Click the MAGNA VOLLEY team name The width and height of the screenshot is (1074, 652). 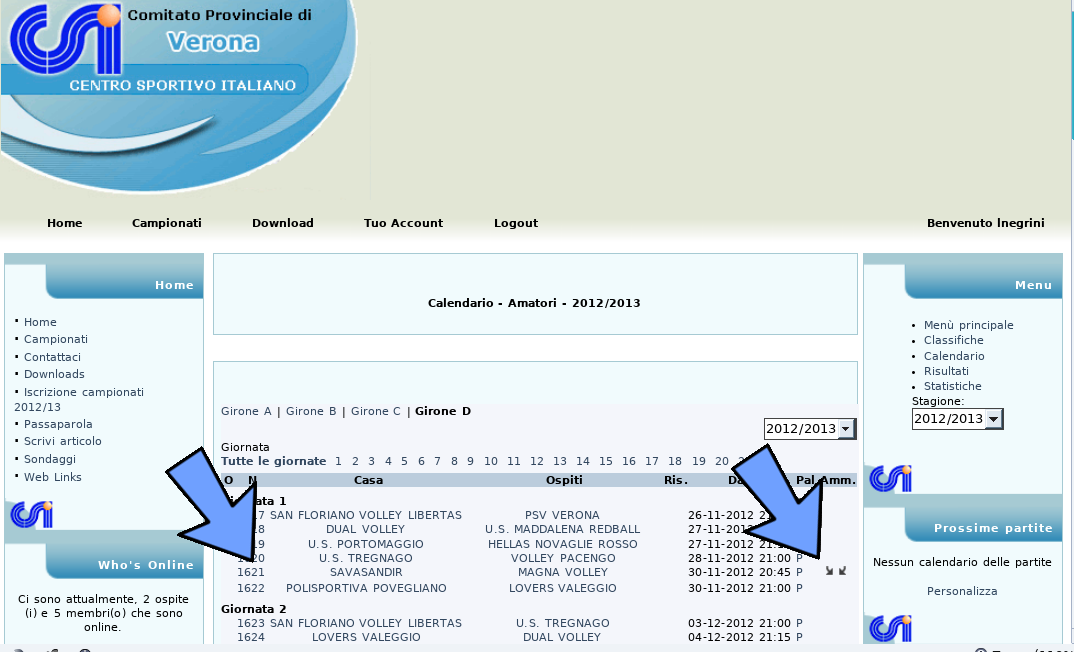(563, 572)
